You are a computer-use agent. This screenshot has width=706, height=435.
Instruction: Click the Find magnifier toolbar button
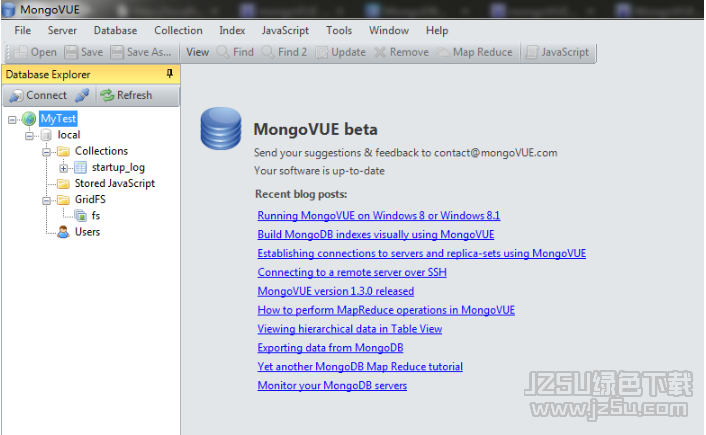pyautogui.click(x=235, y=52)
